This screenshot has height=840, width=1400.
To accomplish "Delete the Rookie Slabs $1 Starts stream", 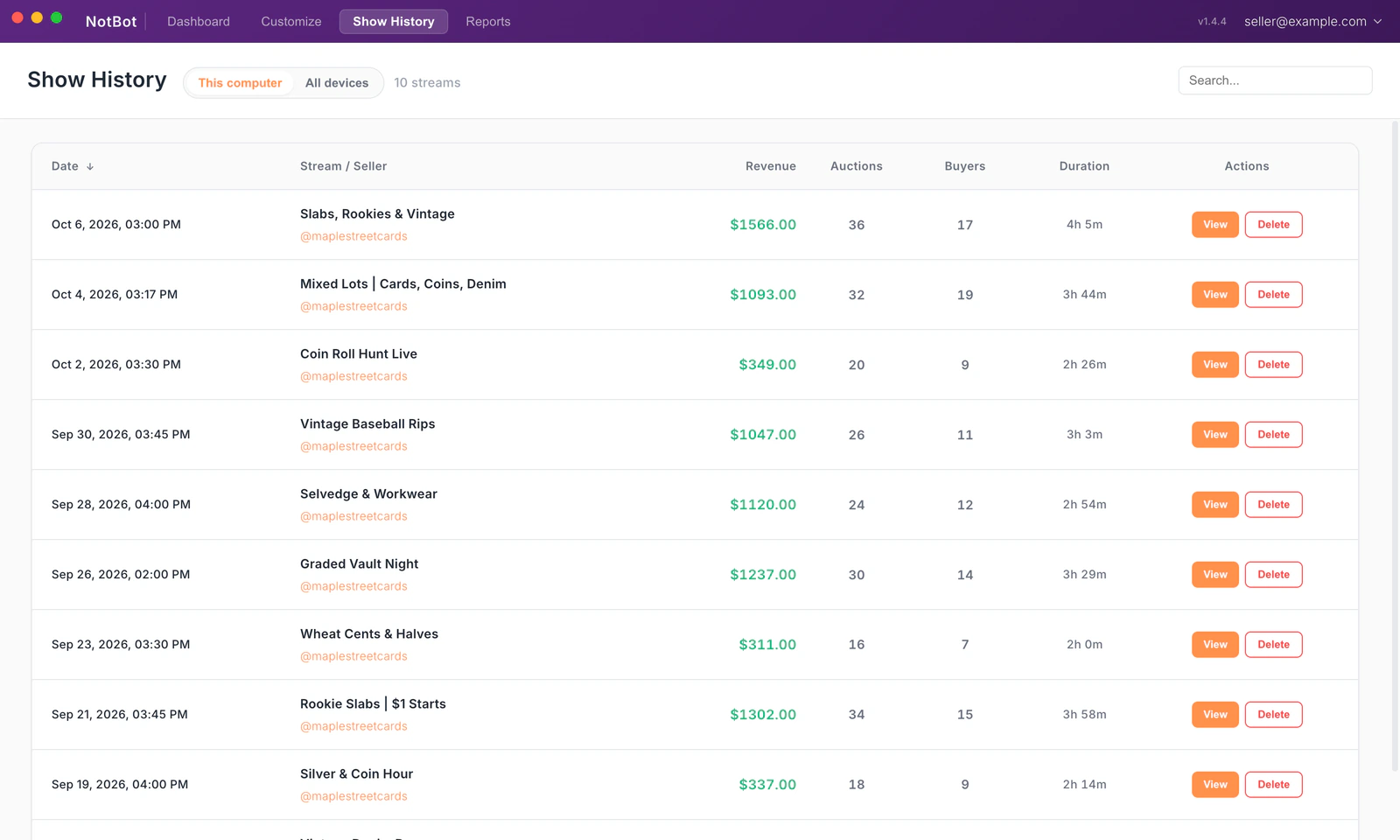I will (x=1273, y=715).
